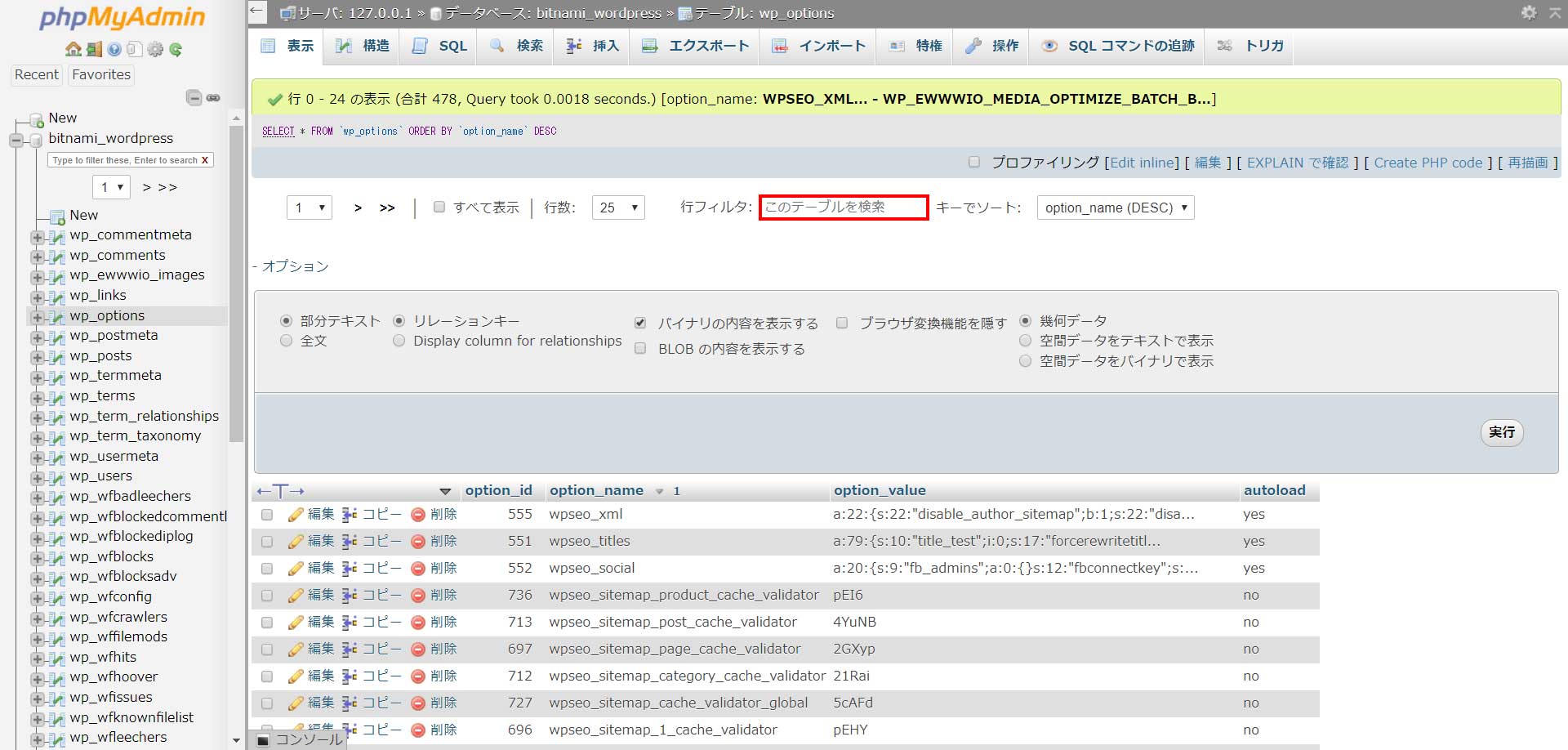Click the green reload navigation panel icon
The height and width of the screenshot is (750, 1568).
[x=176, y=49]
